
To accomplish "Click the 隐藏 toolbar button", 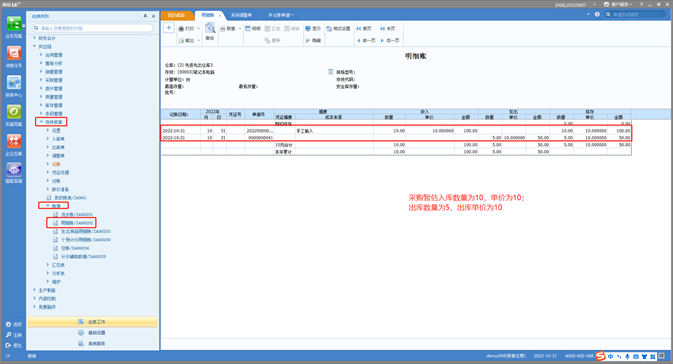I will coord(313,40).
